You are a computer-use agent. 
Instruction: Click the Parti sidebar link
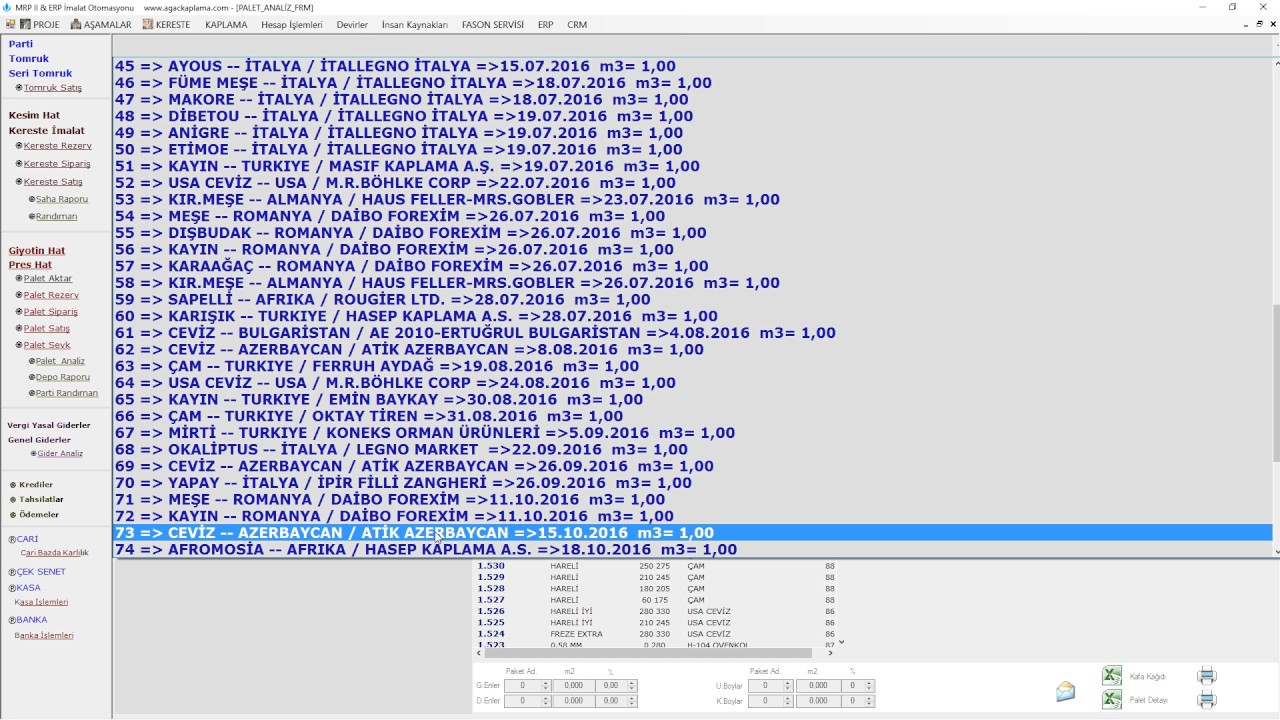[x=21, y=44]
